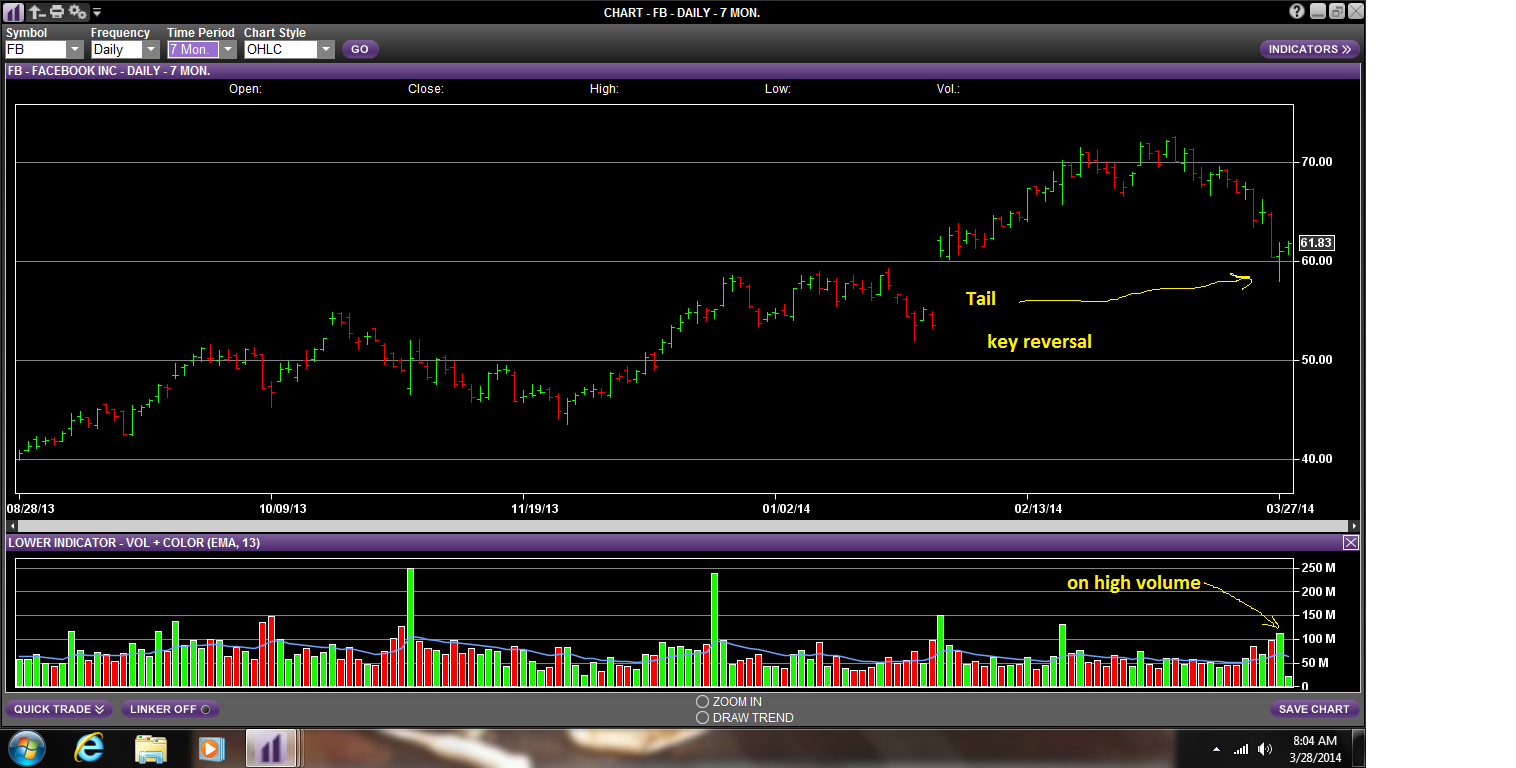Print the chart using the printer icon
This screenshot has width=1516, height=768.
57,12
